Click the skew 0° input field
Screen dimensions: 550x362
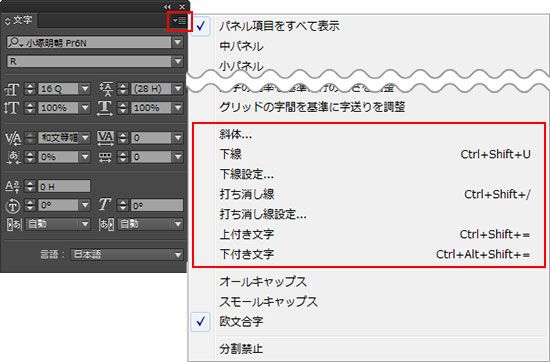pos(157,205)
